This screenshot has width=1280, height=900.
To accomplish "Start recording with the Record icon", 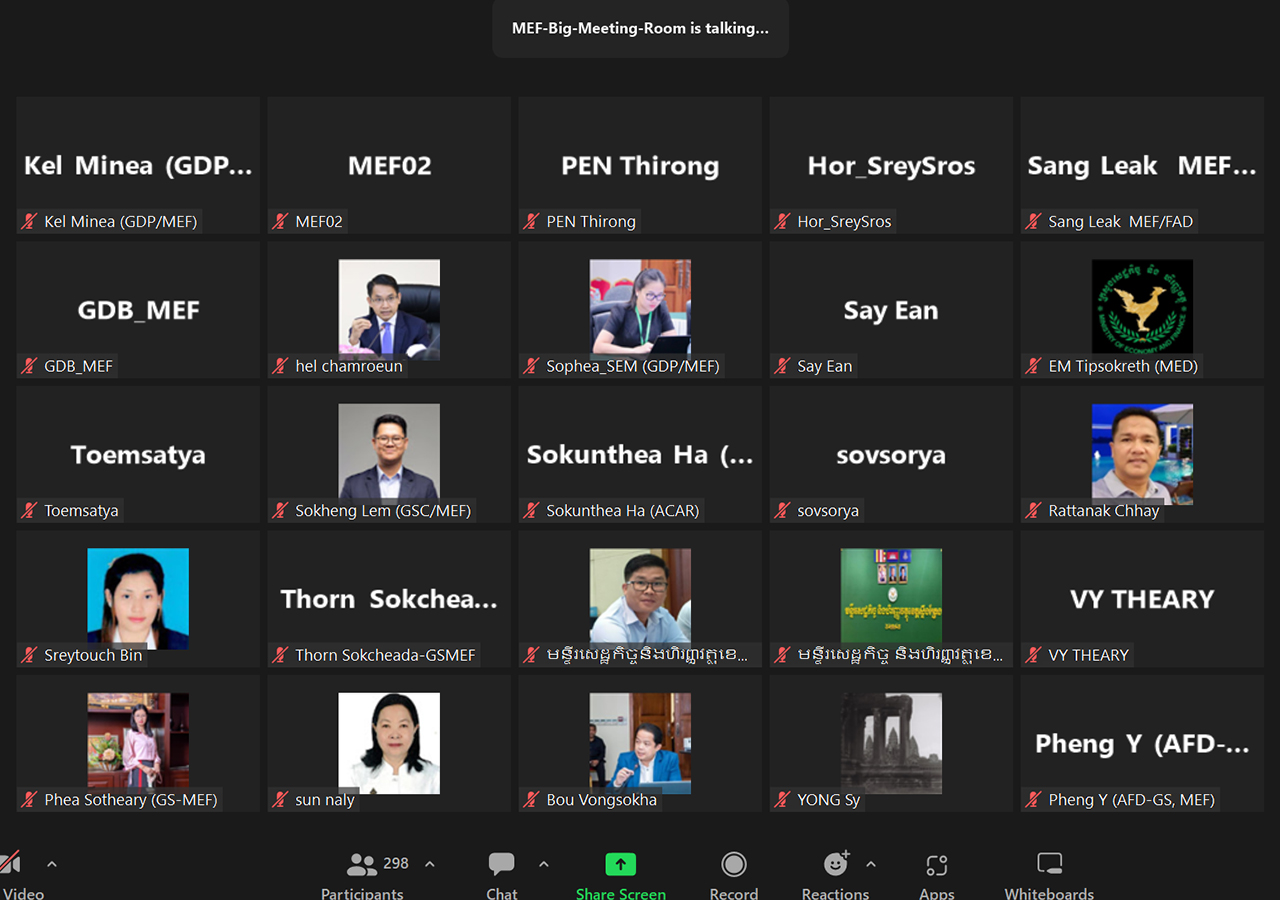I will click(x=734, y=864).
